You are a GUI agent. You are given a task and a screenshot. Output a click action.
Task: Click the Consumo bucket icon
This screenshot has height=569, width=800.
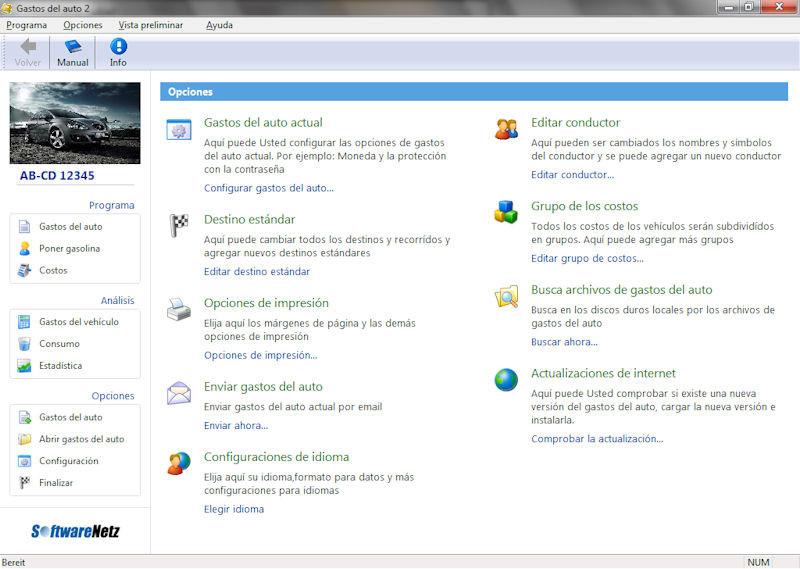[x=24, y=344]
